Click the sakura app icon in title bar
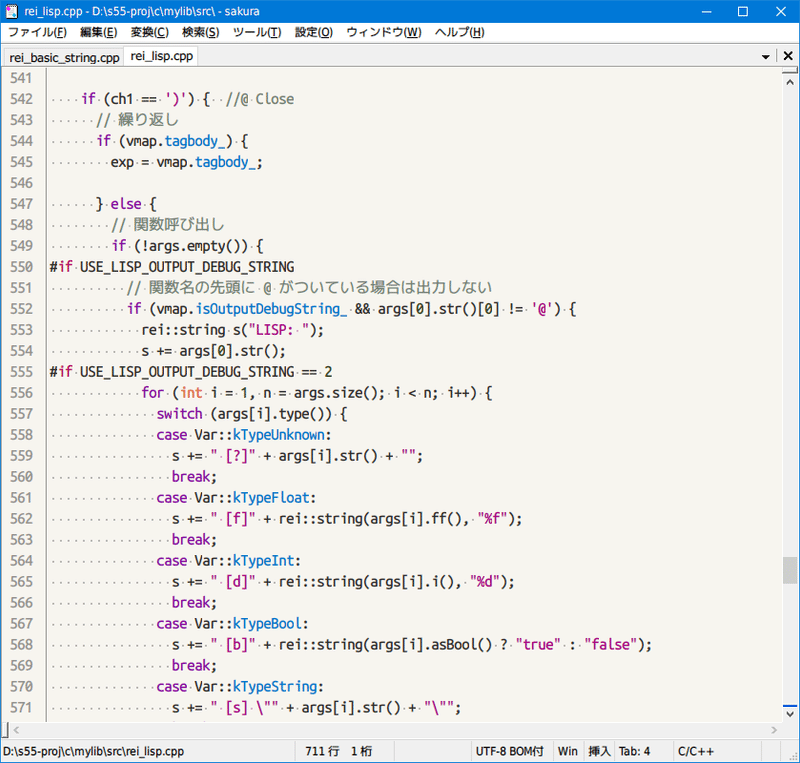800x763 pixels. 11,11
